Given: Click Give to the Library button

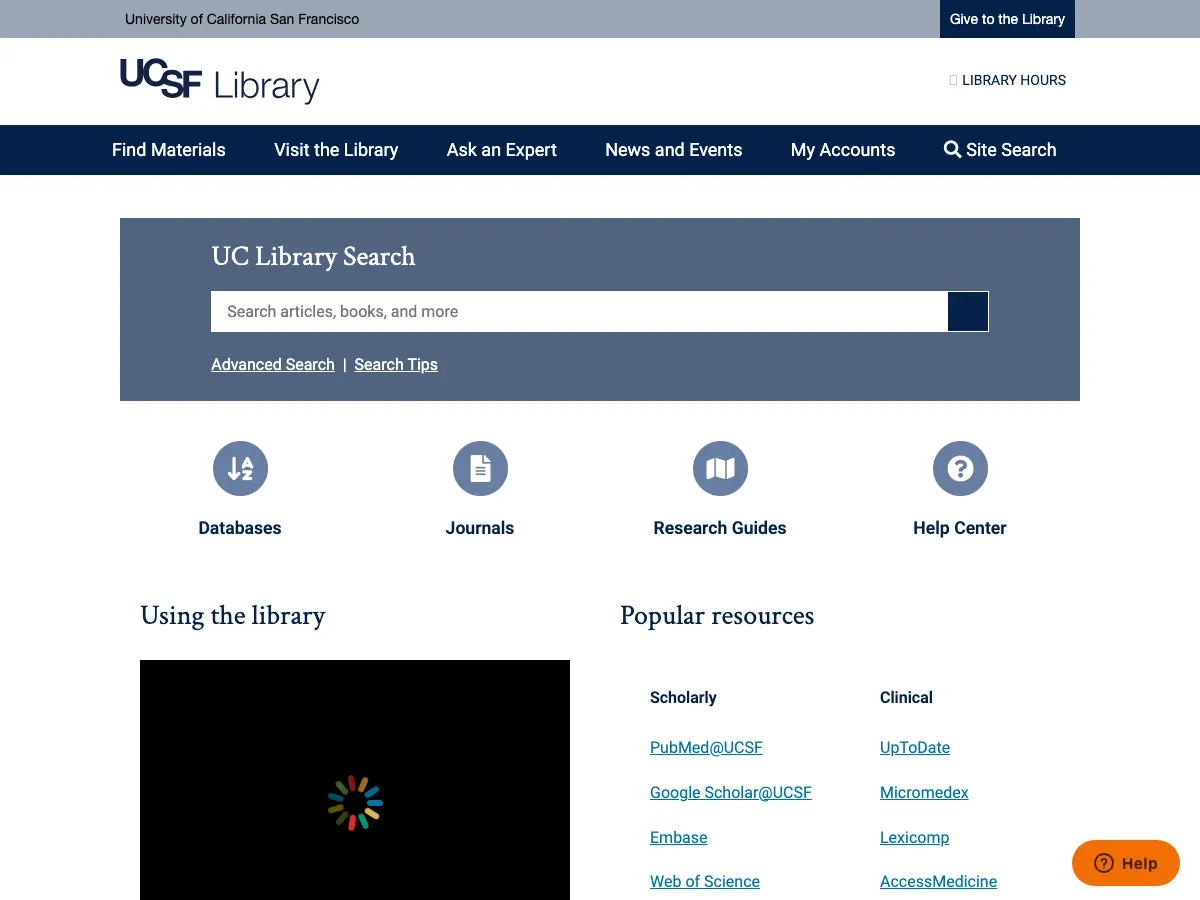Looking at the screenshot, I should point(1007,19).
